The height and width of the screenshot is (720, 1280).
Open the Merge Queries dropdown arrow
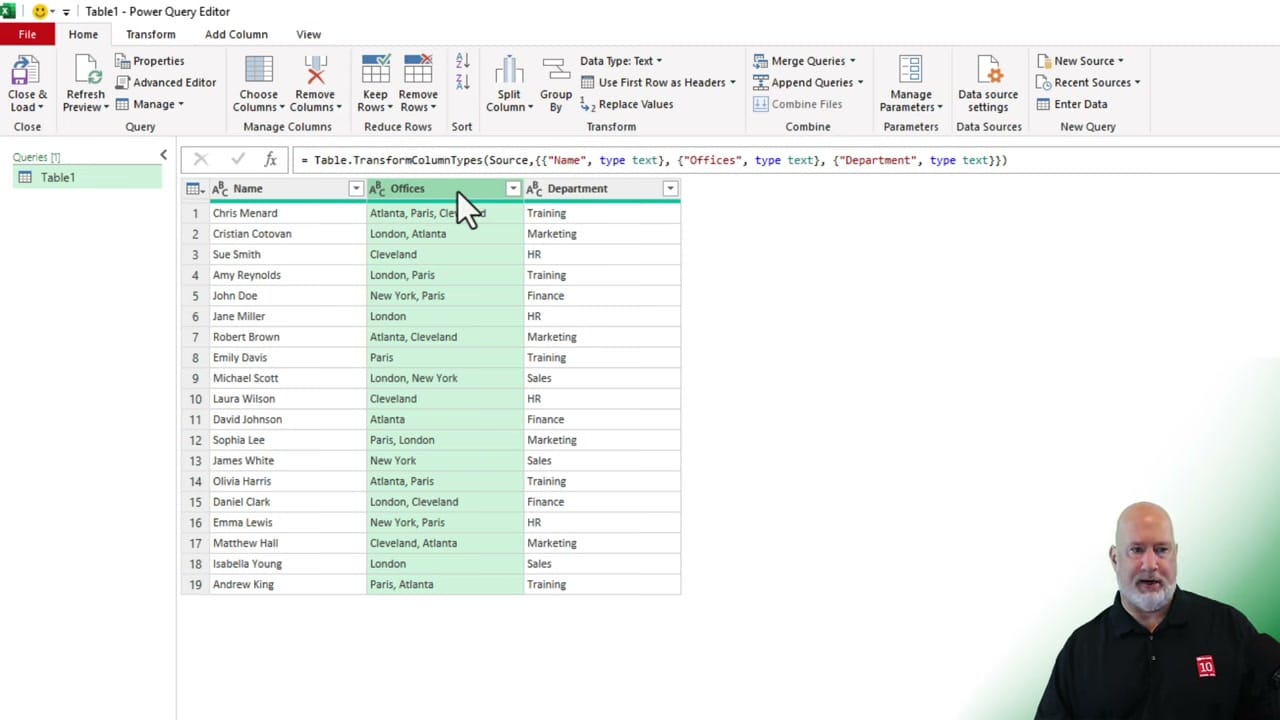click(853, 60)
